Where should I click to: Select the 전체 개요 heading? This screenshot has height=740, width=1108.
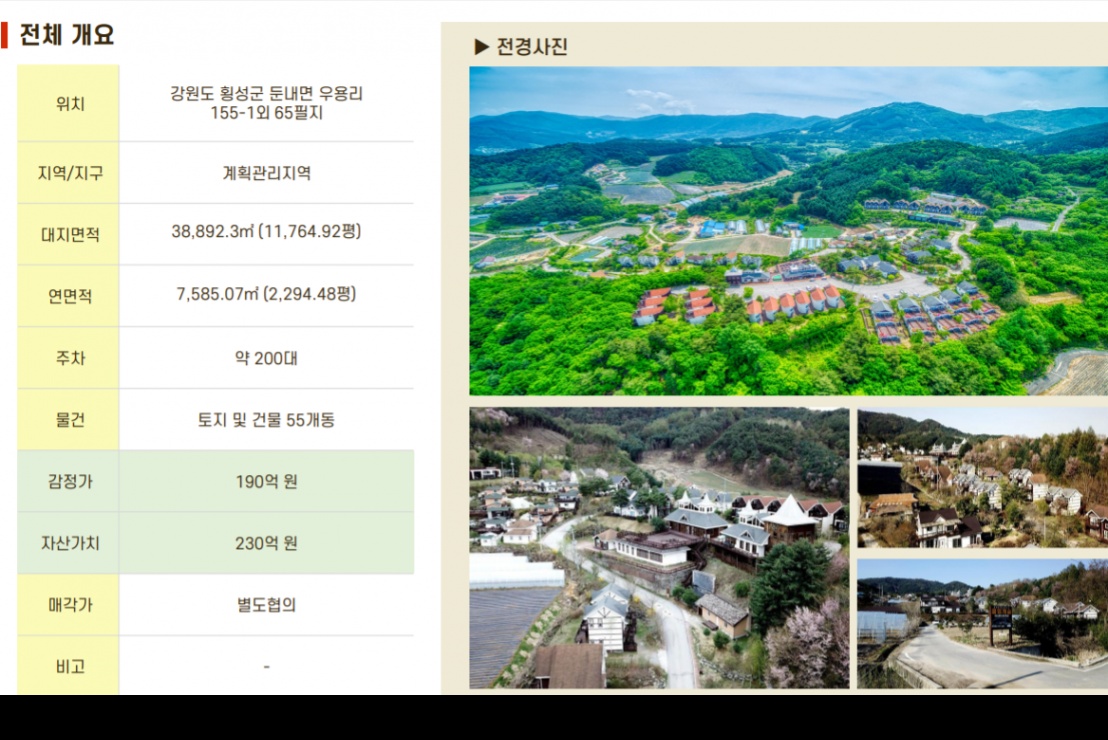click(x=67, y=35)
